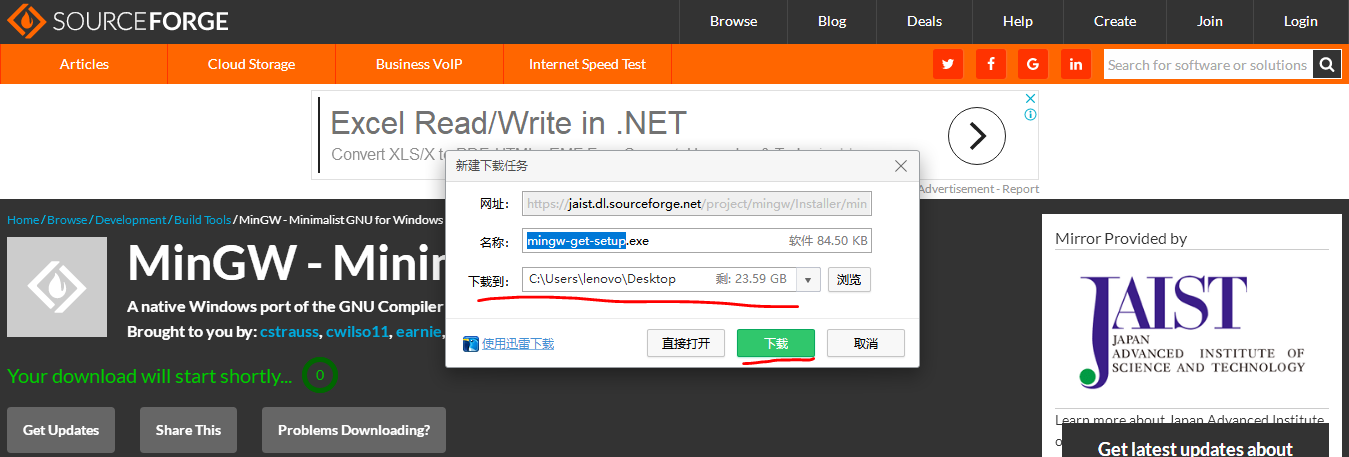Click the search software input box
This screenshot has height=457, width=1349.
tap(1208, 65)
